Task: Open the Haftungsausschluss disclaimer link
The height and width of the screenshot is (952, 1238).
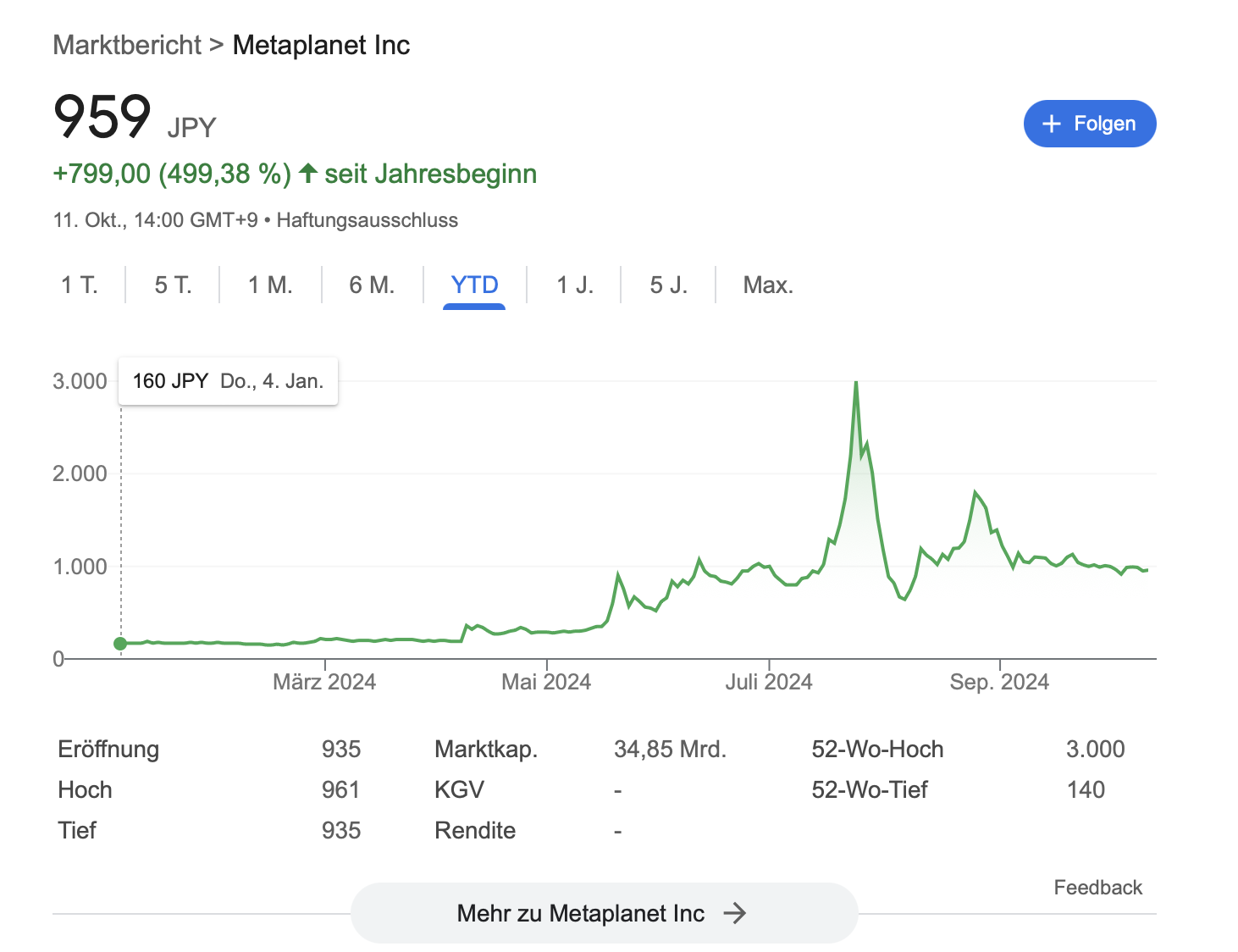Action: (x=368, y=220)
